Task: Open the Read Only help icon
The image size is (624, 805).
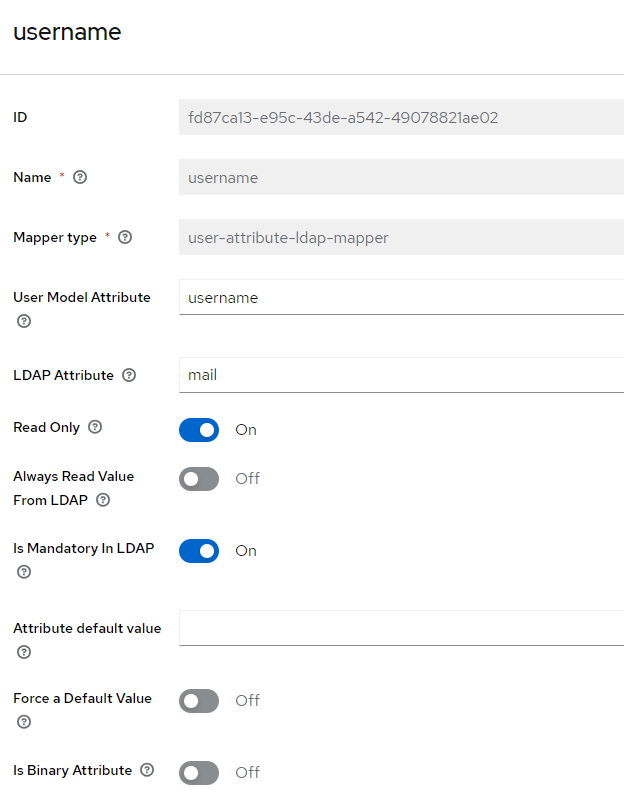Action: [x=95, y=427]
